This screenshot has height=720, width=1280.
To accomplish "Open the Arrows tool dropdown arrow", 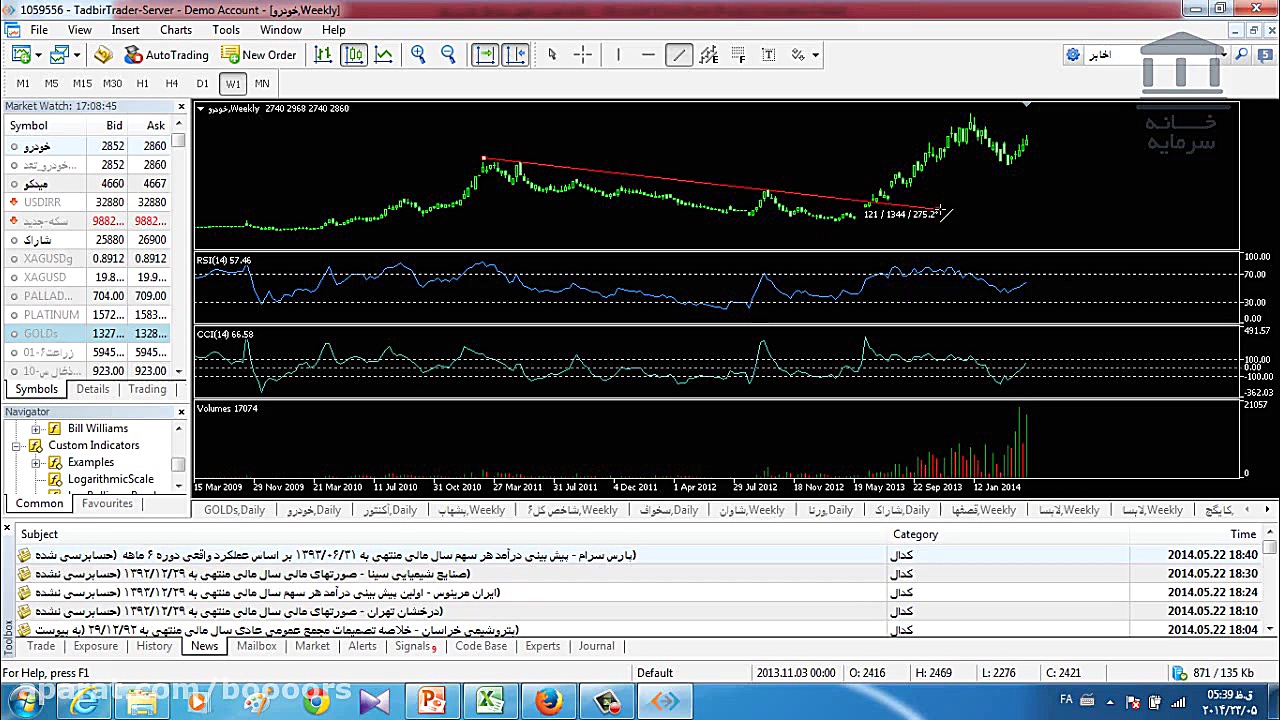I will coord(816,55).
